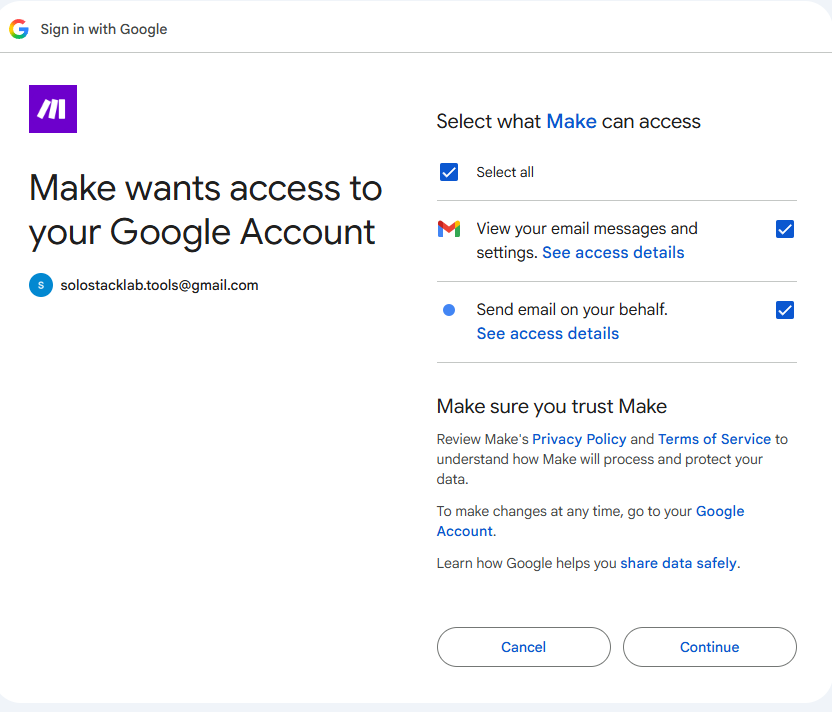Click the account avatar circle with S

coord(41,285)
